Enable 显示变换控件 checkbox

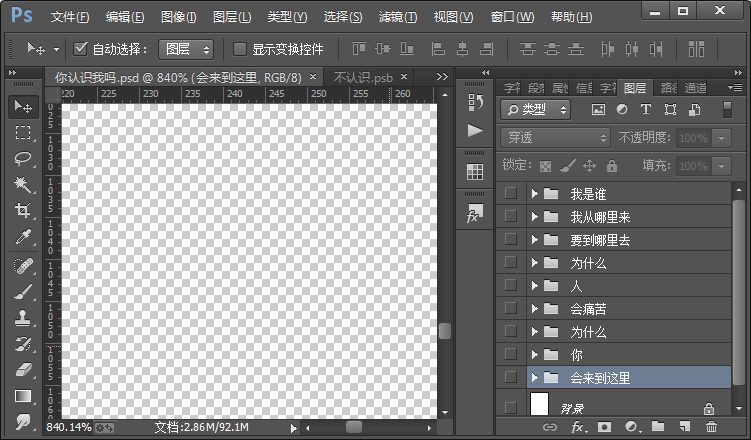point(239,49)
